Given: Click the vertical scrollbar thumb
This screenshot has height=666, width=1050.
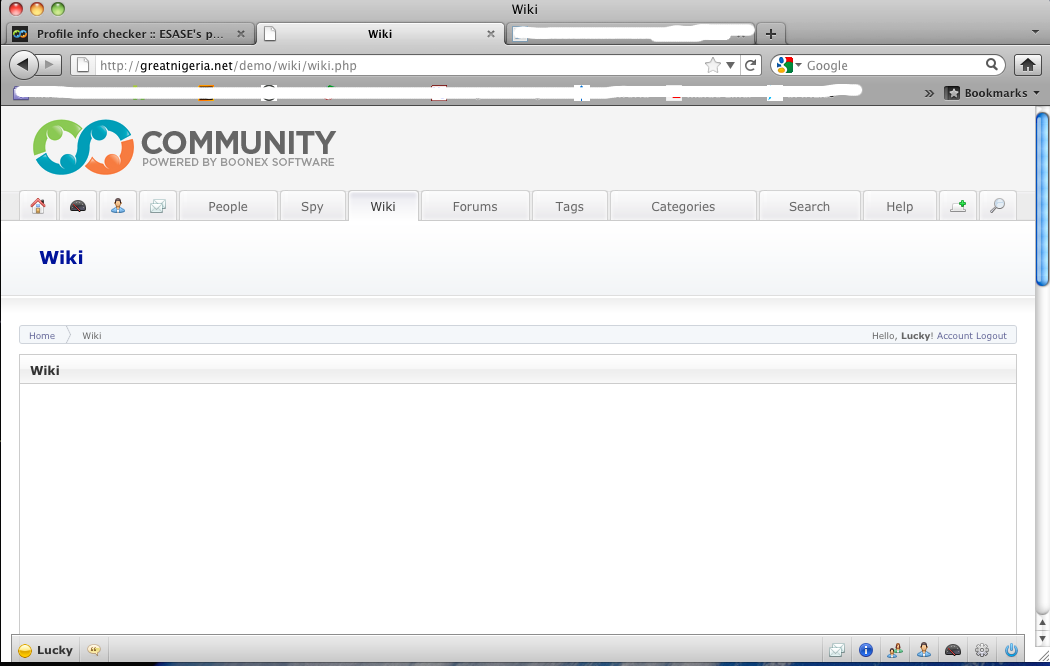Looking at the screenshot, I should click(x=1042, y=199).
